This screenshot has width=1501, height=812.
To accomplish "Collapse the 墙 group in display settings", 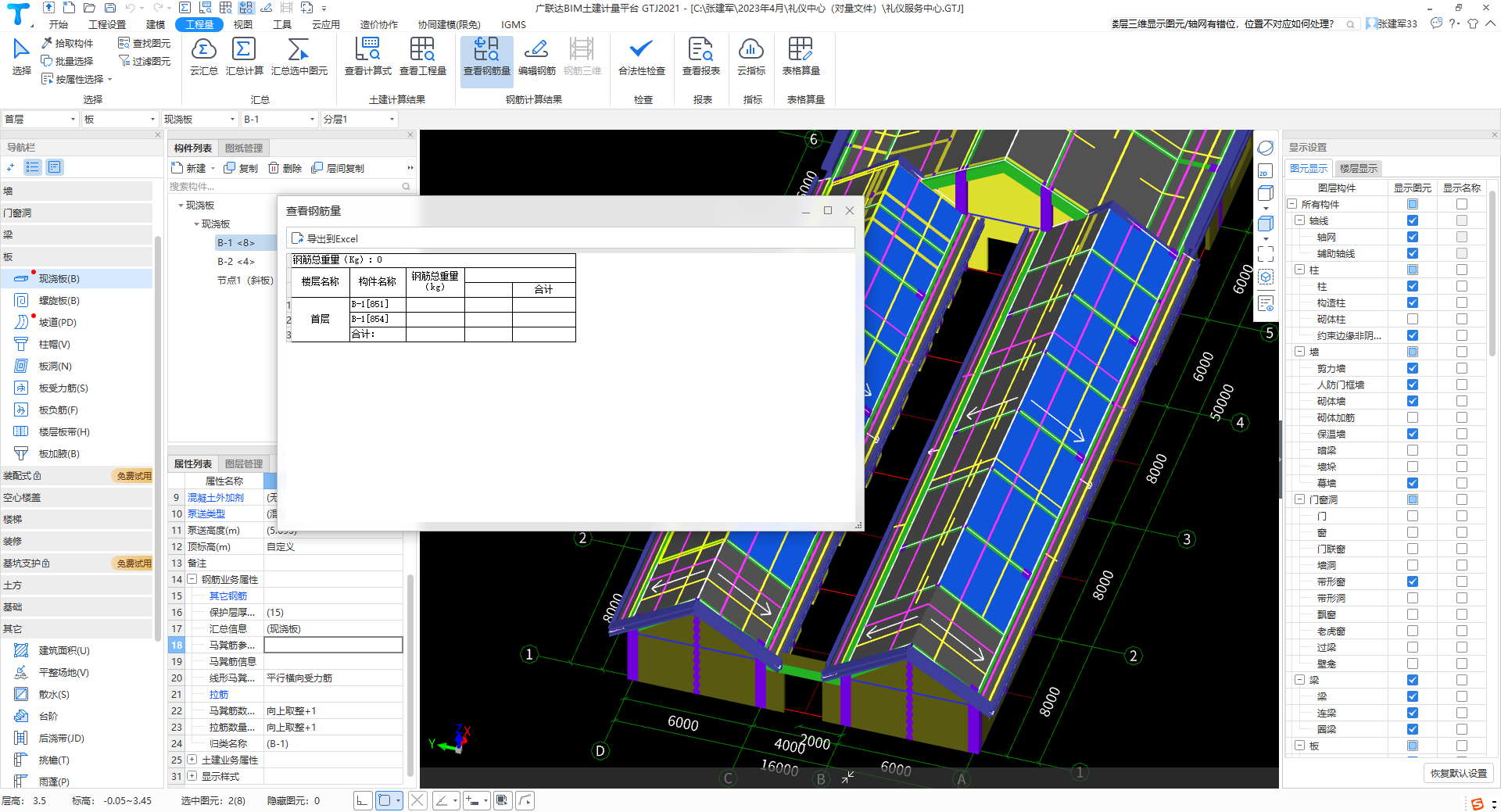I will click(1299, 352).
